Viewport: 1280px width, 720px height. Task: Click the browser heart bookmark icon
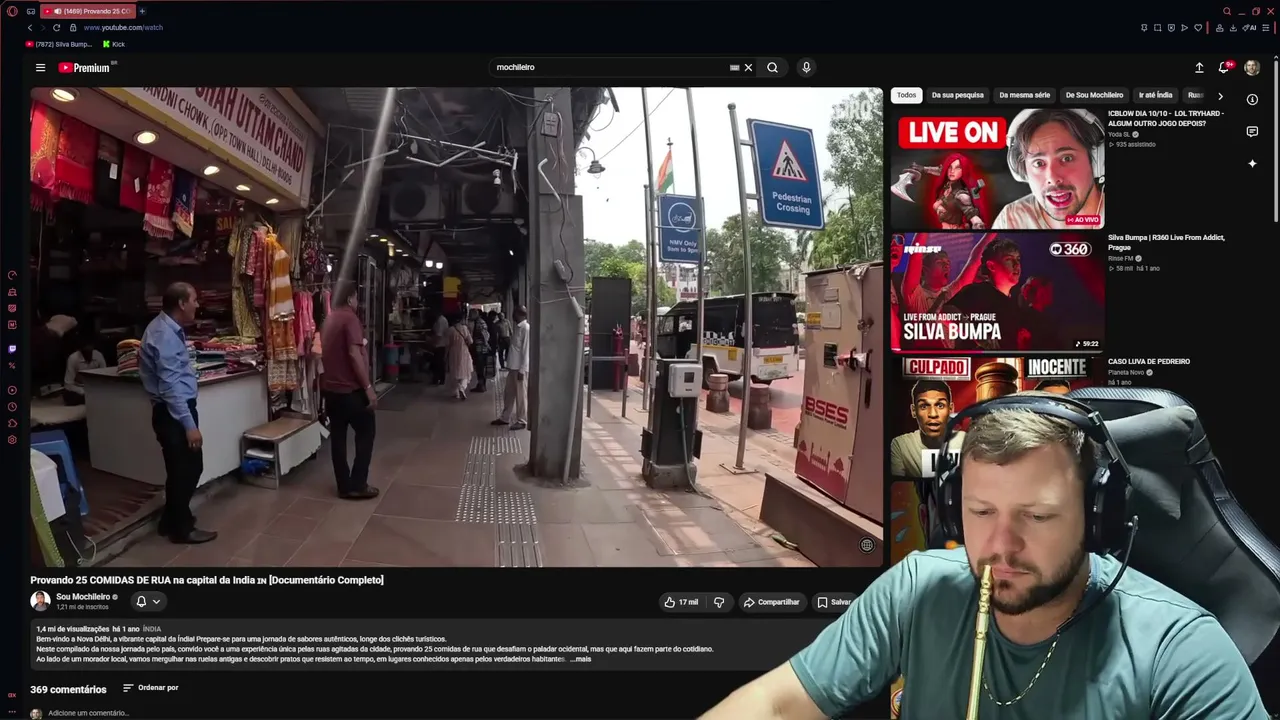click(1198, 27)
